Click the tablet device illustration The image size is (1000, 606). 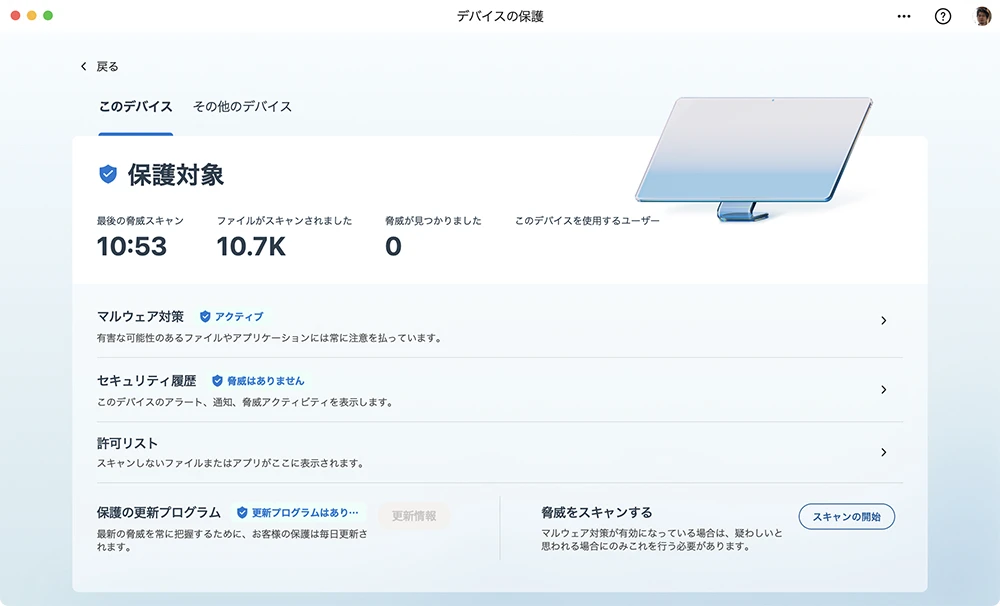click(x=754, y=153)
